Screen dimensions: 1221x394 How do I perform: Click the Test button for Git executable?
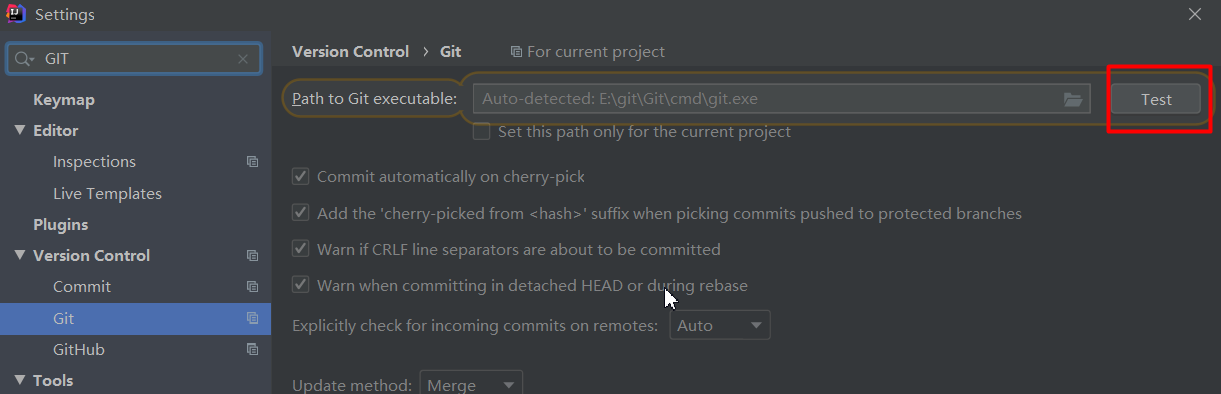[1156, 99]
